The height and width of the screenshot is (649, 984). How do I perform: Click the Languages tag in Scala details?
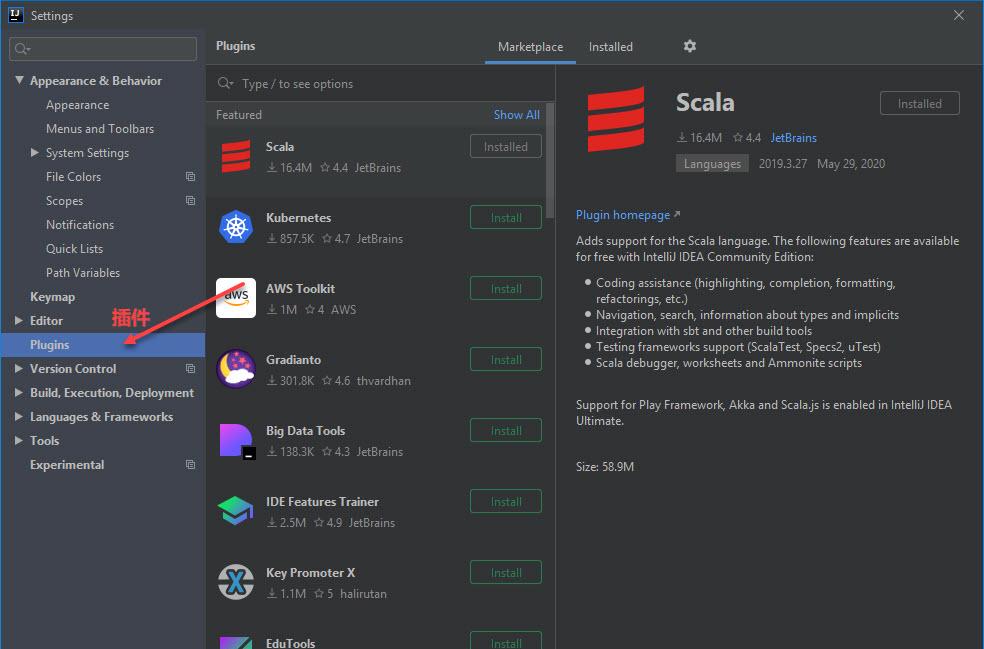click(712, 163)
